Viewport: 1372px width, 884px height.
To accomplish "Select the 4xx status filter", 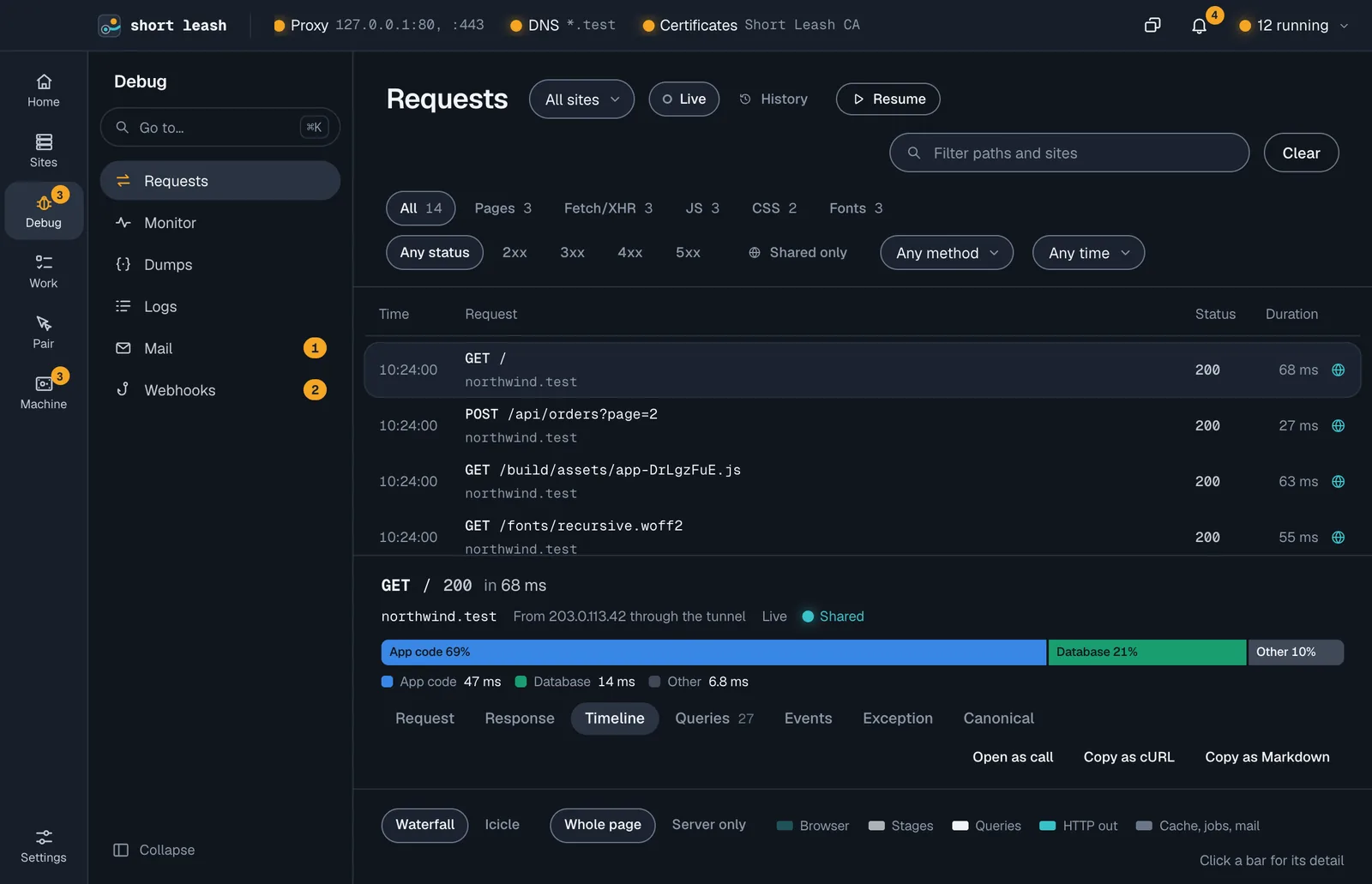I will 629,252.
